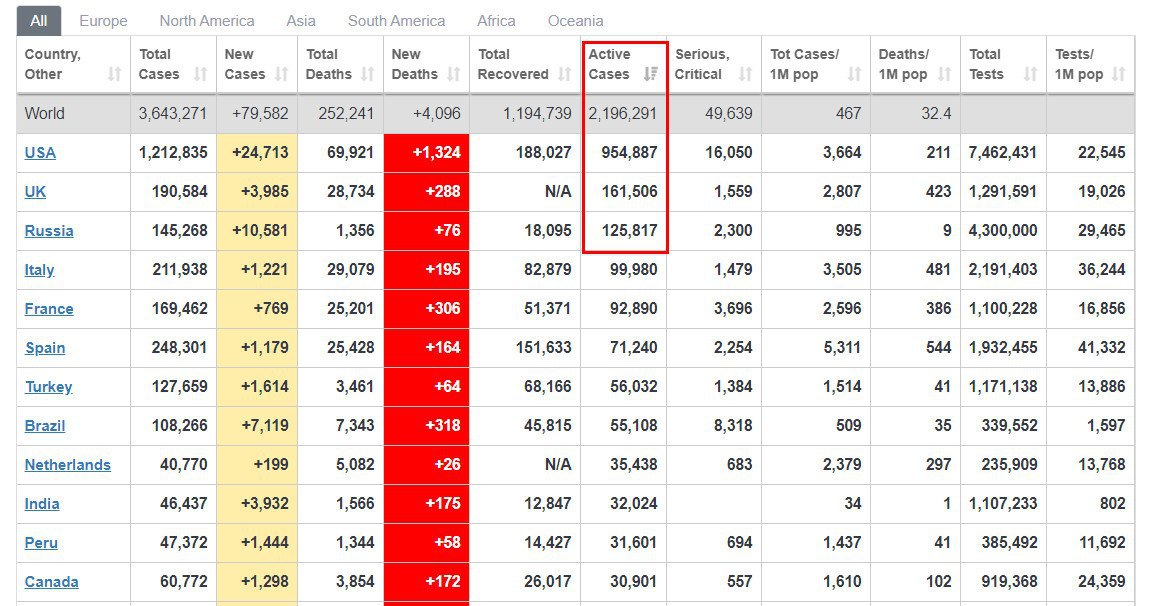Click the Total Cases column header text
1166x606 pixels.
159,64
